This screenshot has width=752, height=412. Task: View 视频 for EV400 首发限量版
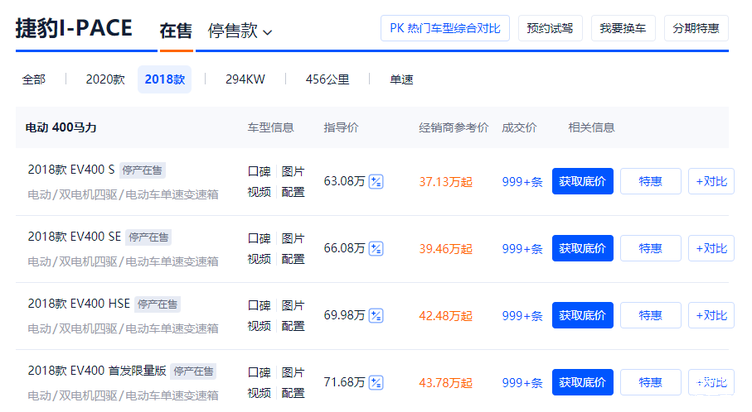click(259, 393)
